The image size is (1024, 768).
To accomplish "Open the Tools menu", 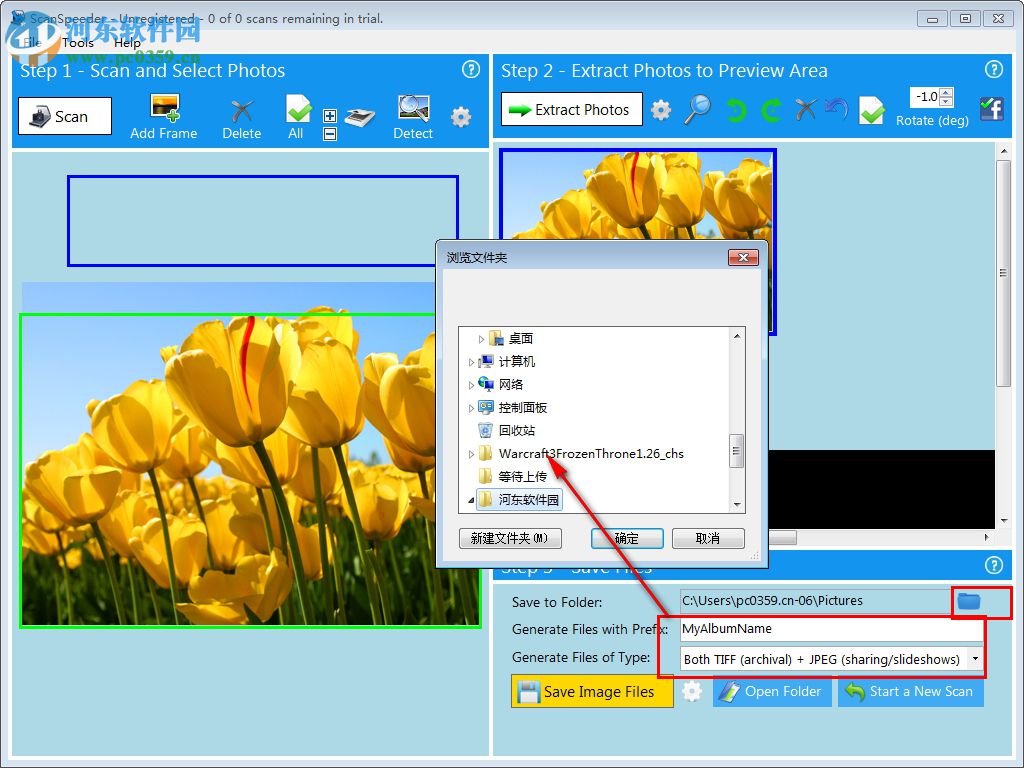I will (x=78, y=43).
